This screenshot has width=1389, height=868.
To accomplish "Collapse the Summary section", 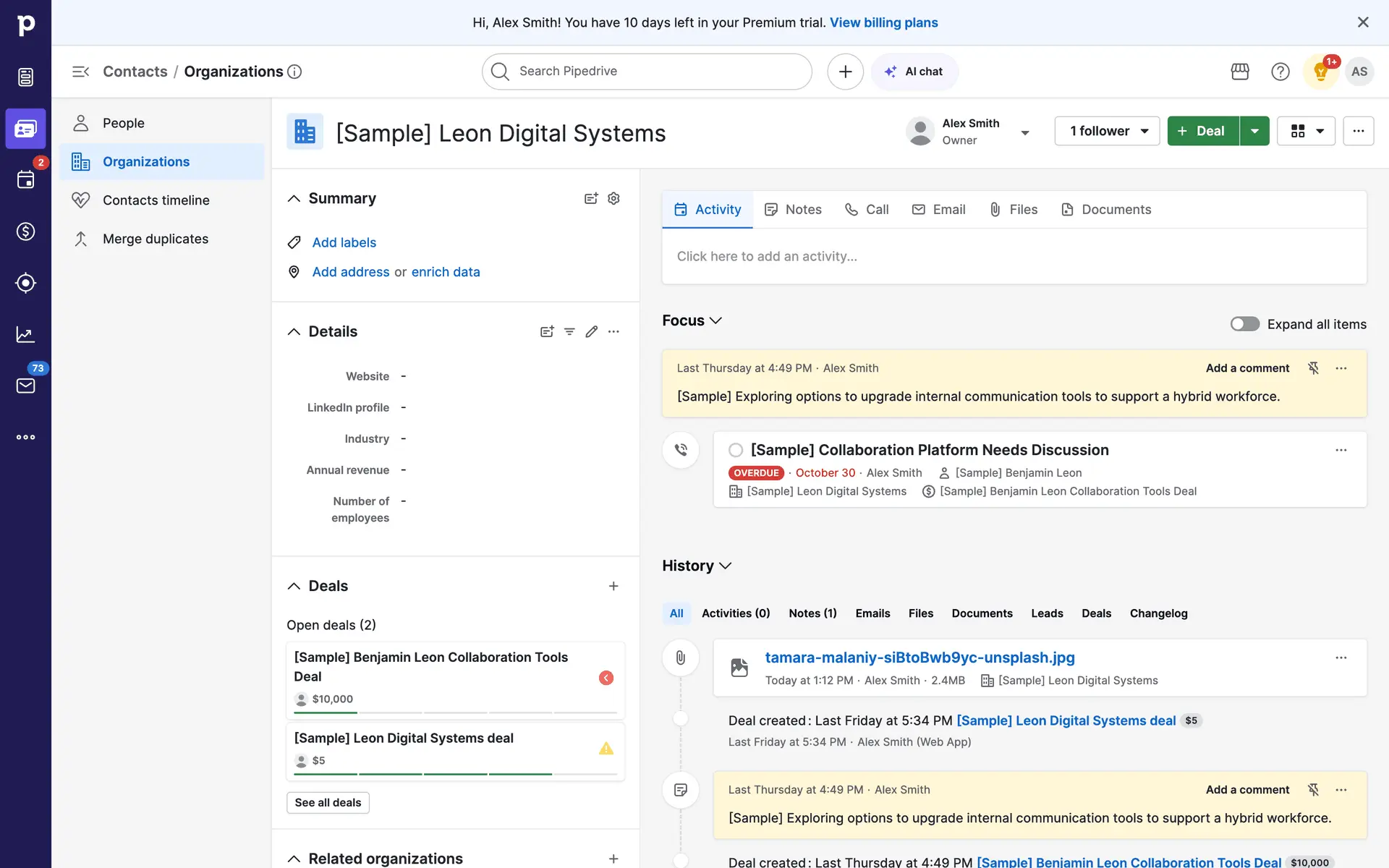I will (294, 198).
